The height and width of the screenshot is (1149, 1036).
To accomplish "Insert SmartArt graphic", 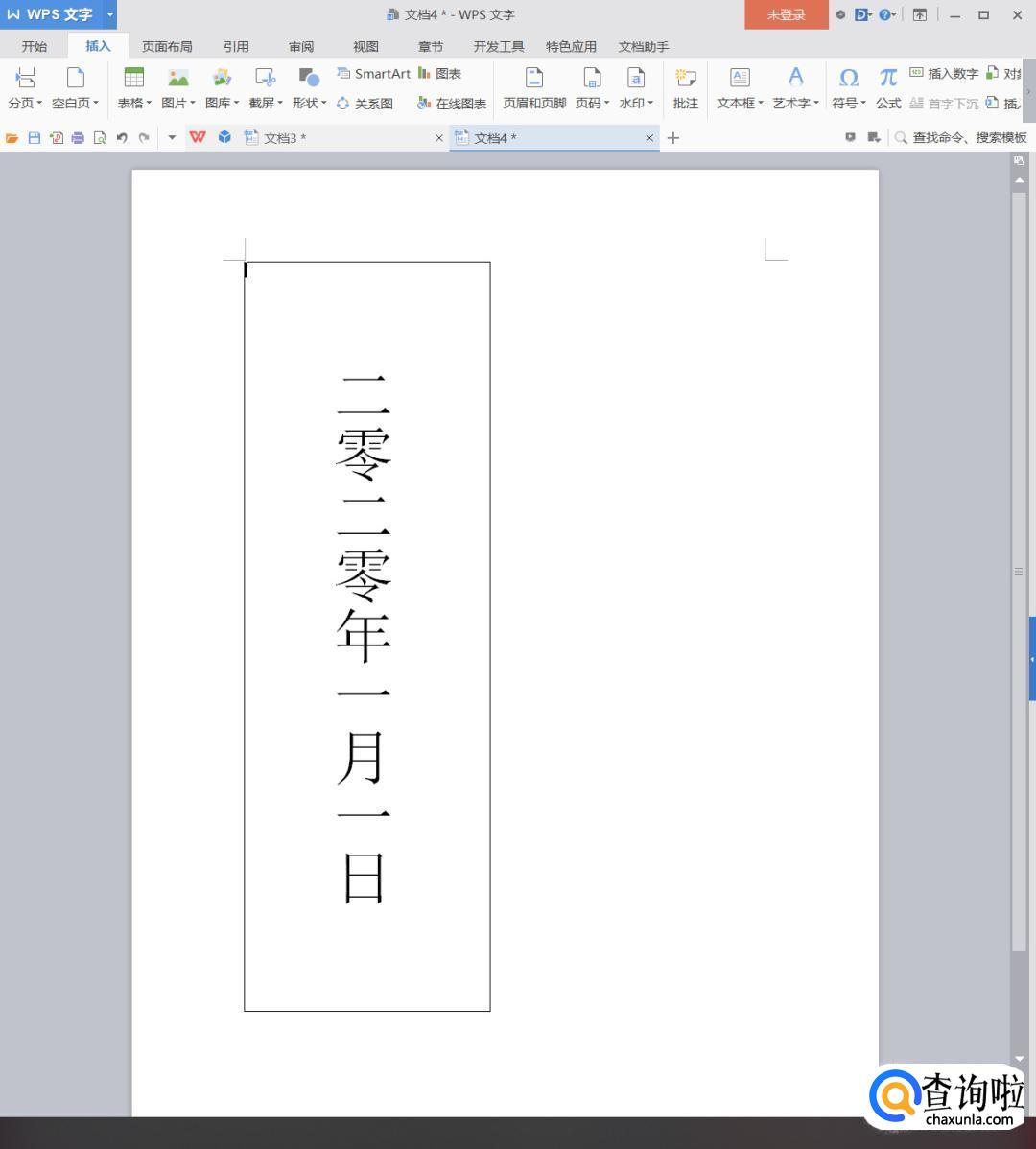I will tap(374, 73).
